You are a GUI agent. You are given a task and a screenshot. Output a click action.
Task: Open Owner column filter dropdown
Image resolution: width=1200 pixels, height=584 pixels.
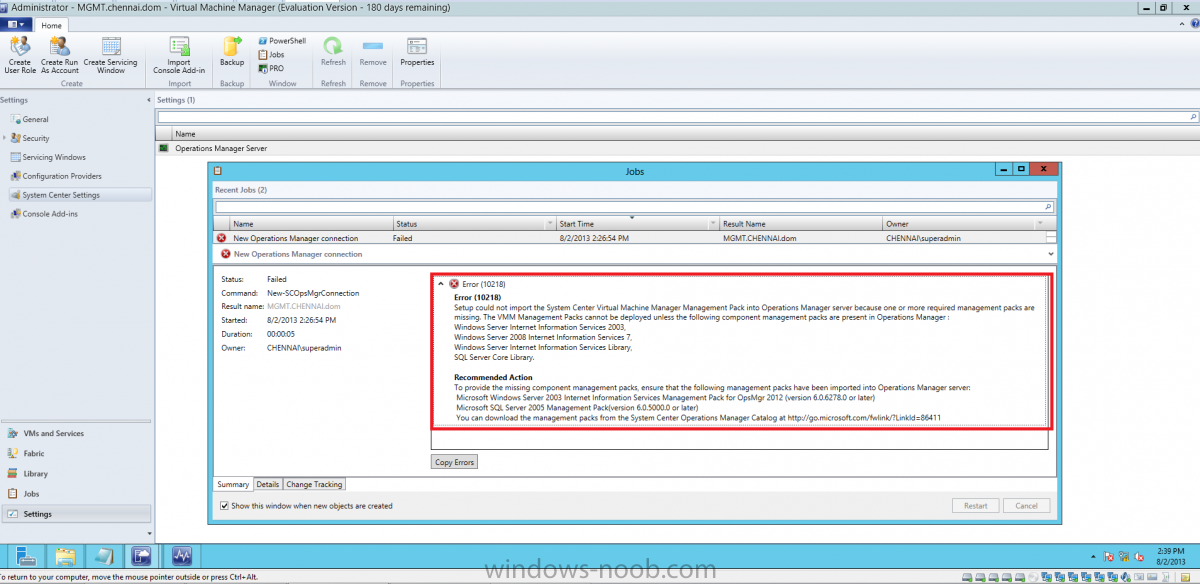(1040, 224)
